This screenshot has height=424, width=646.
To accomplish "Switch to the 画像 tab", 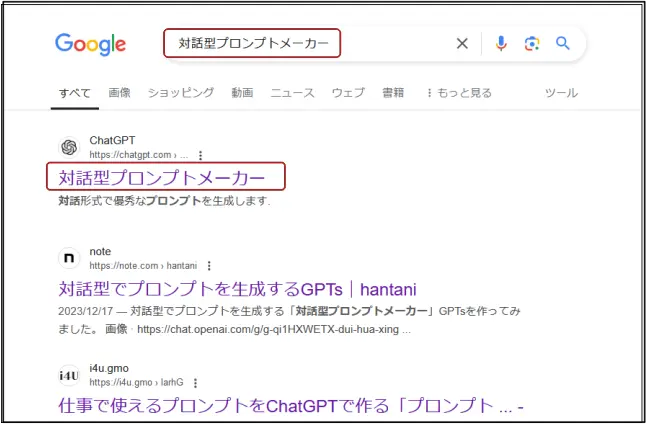I will tap(119, 93).
